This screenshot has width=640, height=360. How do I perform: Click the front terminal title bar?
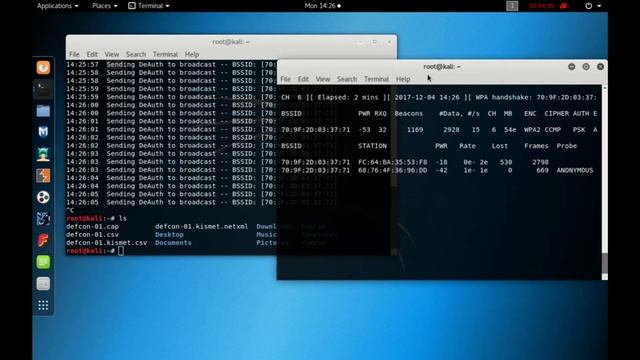point(442,67)
